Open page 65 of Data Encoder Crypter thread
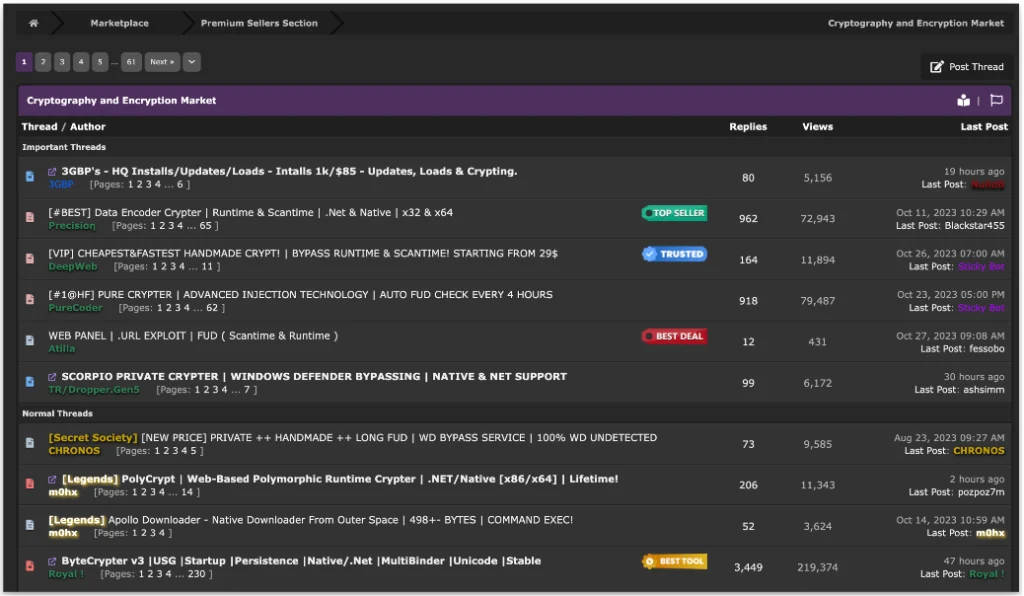The image size is (1024, 596). 205,226
